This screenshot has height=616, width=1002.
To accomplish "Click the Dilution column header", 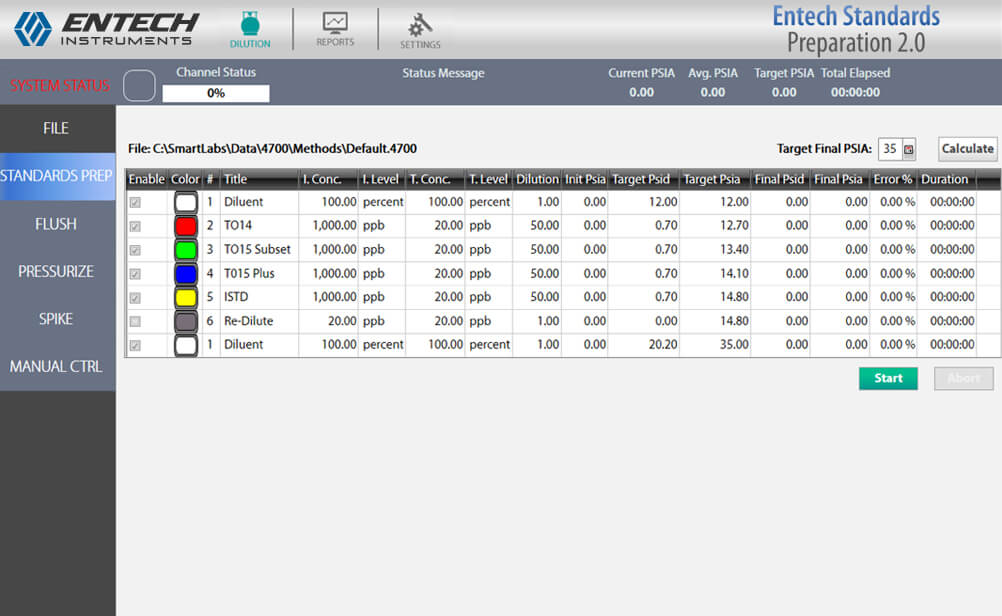I will 537,180.
